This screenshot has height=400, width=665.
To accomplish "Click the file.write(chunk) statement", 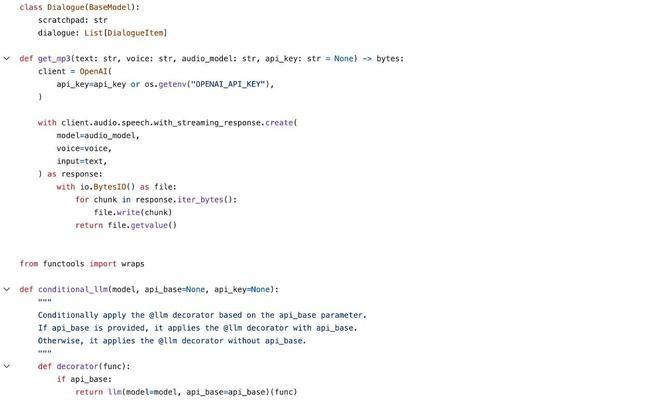I will (x=133, y=212).
